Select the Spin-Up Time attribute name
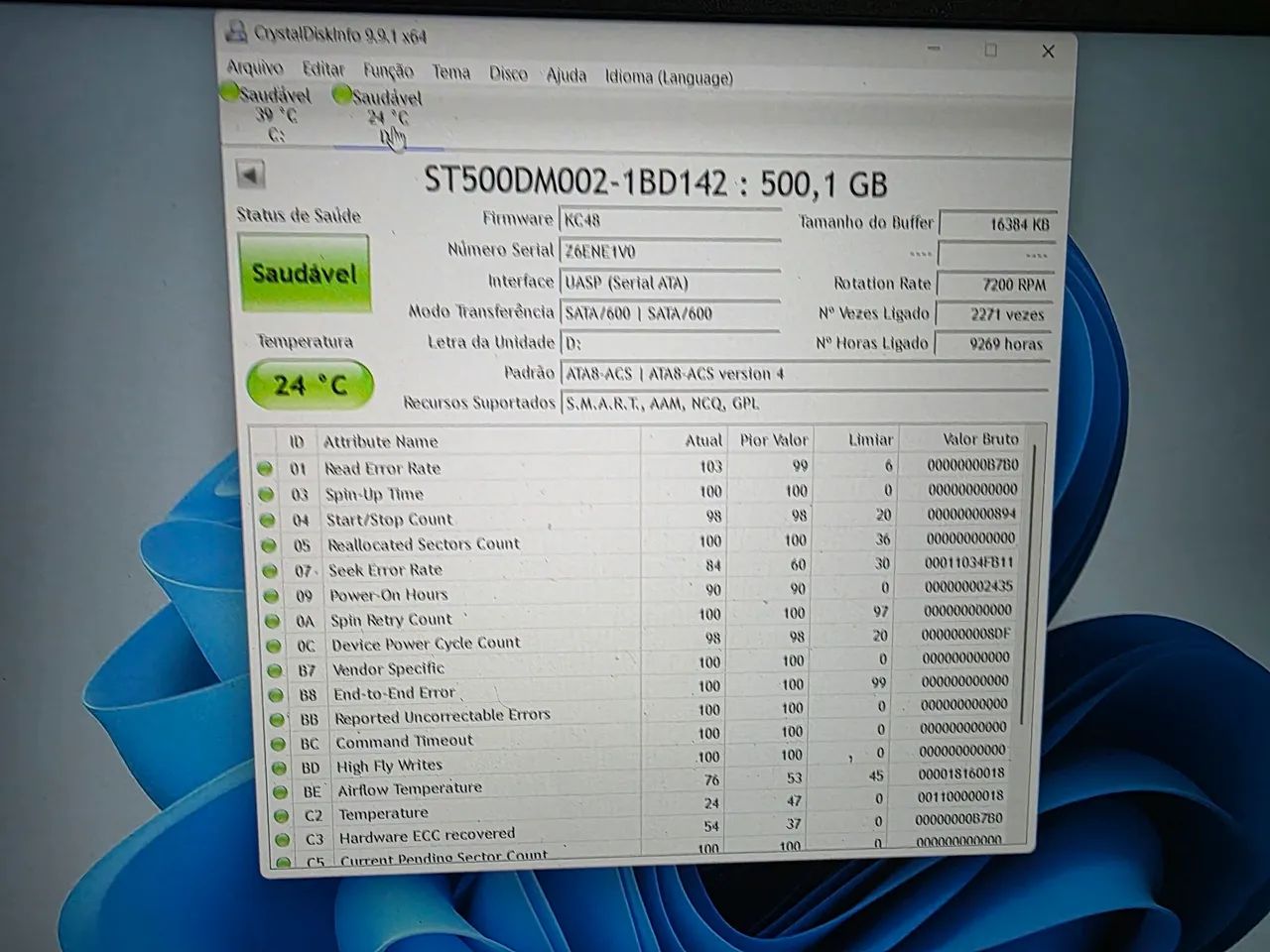Image resolution: width=1270 pixels, height=952 pixels. pos(374,494)
